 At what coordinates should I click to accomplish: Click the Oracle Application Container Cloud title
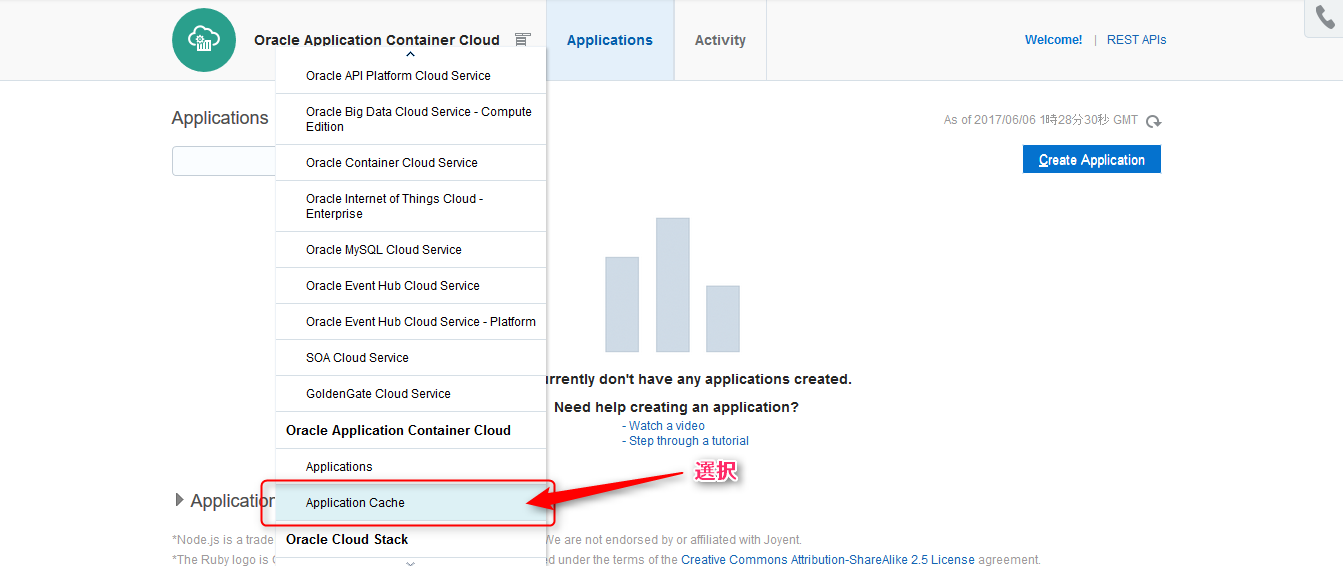(x=377, y=40)
